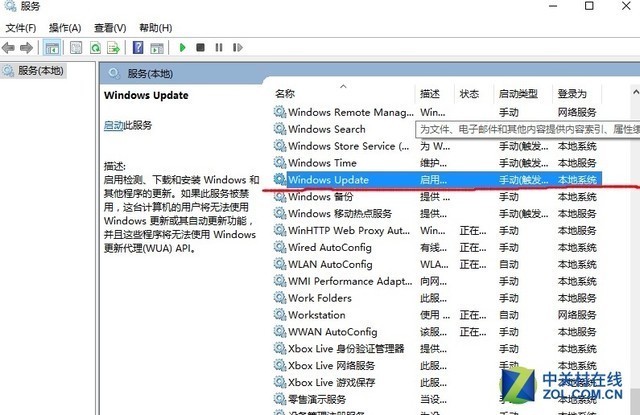Sort by the 启动类型 column header
This screenshot has height=415, width=640.
coord(523,93)
